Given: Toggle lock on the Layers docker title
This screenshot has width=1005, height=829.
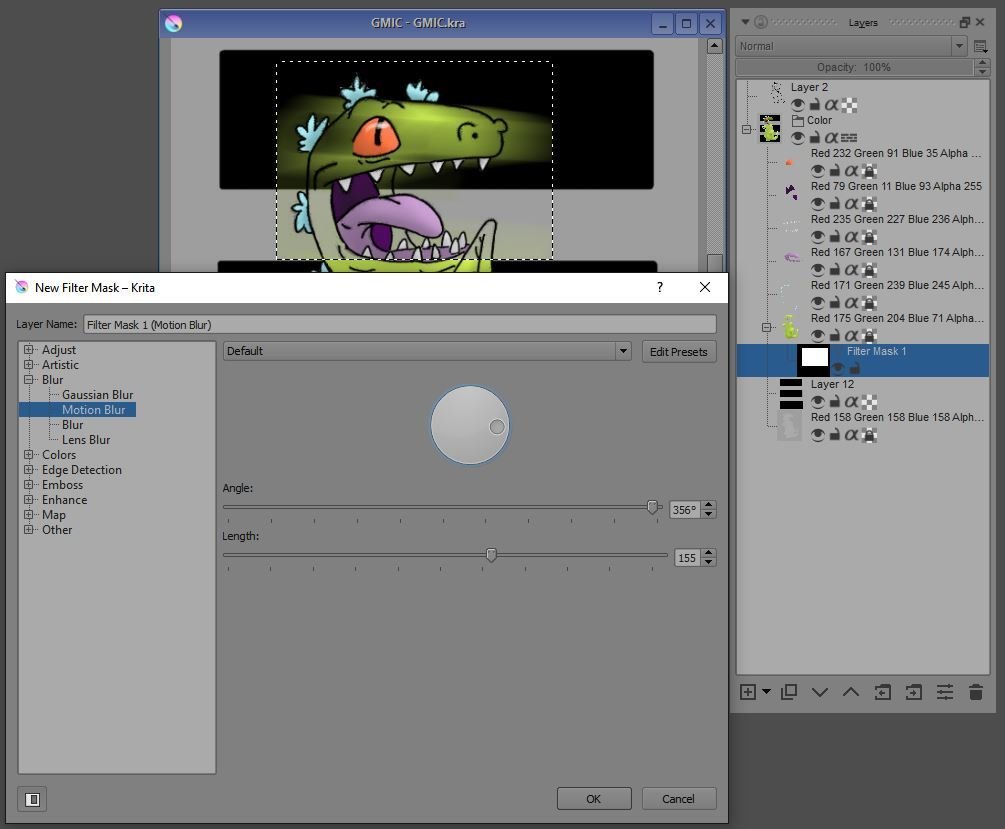Looking at the screenshot, I should point(761,22).
